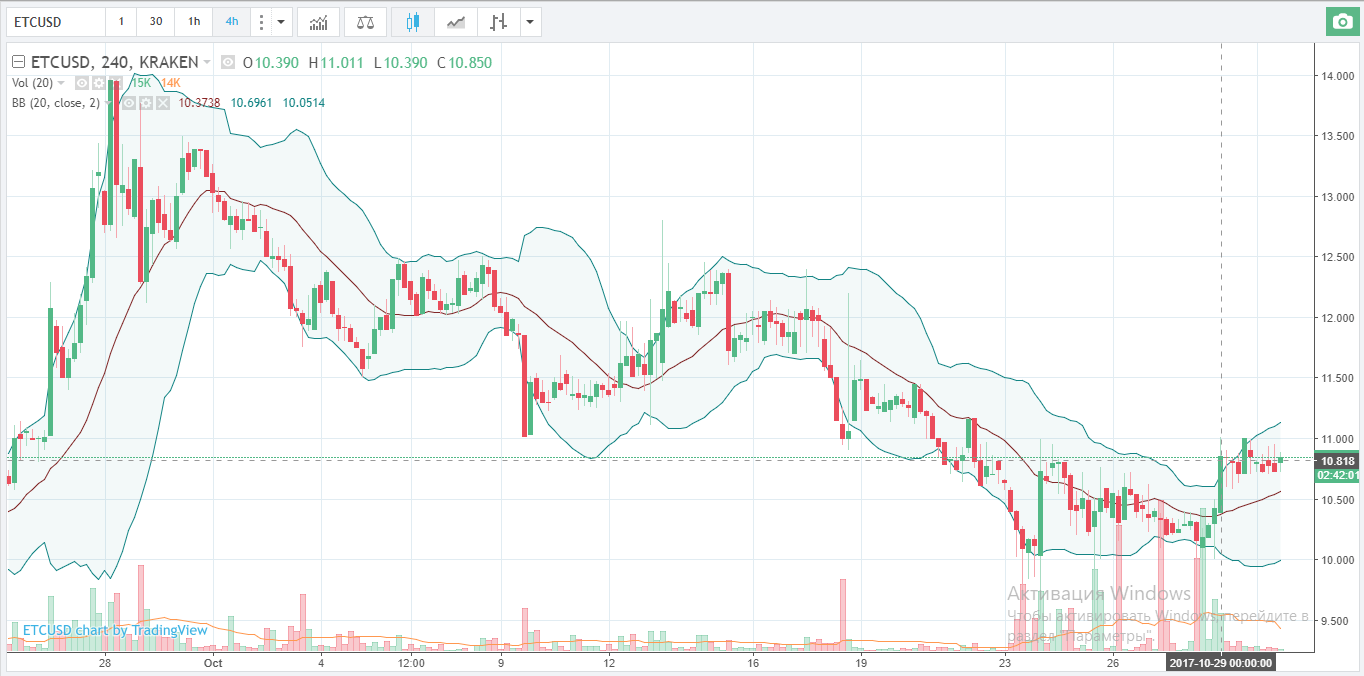Take a chart snapshot with camera icon
Viewport: 1364px width, 676px height.
click(x=1342, y=21)
